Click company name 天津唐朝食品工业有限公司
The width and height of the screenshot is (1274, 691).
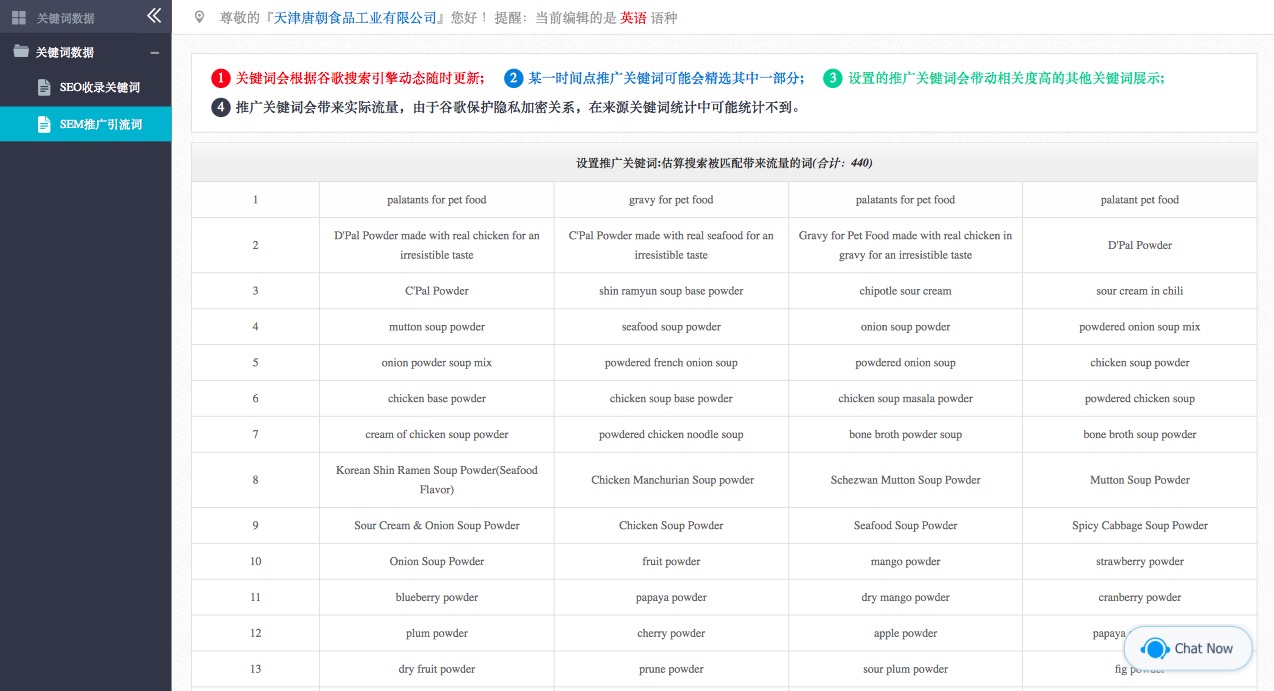(356, 18)
